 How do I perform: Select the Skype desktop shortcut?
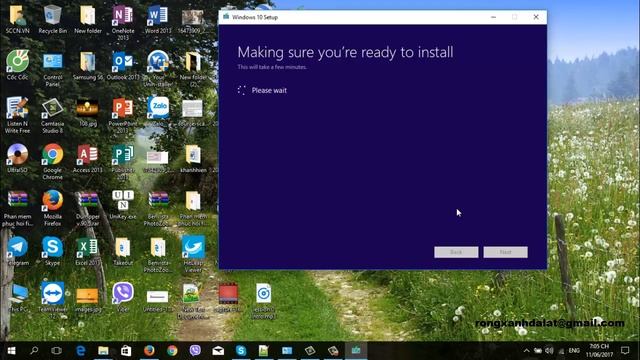tap(53, 251)
